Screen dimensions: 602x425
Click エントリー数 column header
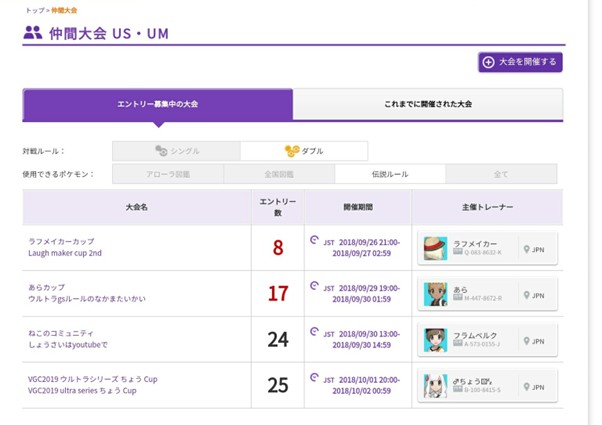tap(278, 207)
